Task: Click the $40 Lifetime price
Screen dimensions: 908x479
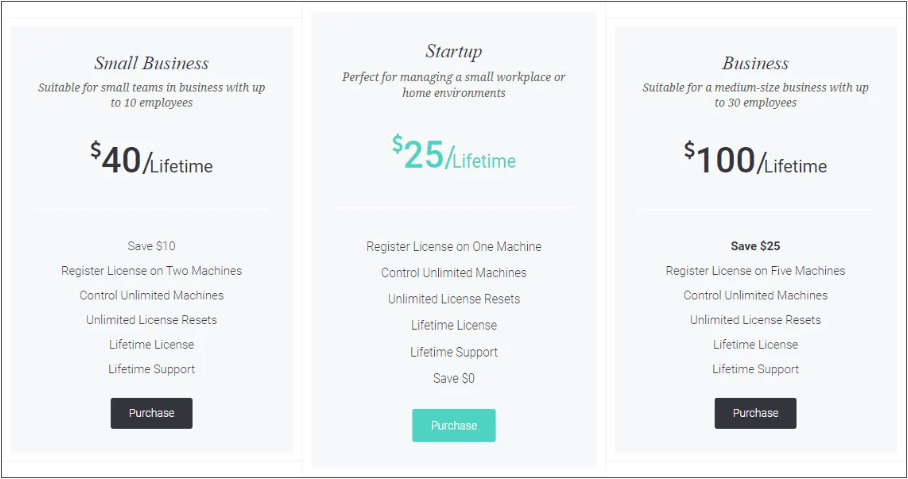Action: pyautogui.click(x=151, y=159)
